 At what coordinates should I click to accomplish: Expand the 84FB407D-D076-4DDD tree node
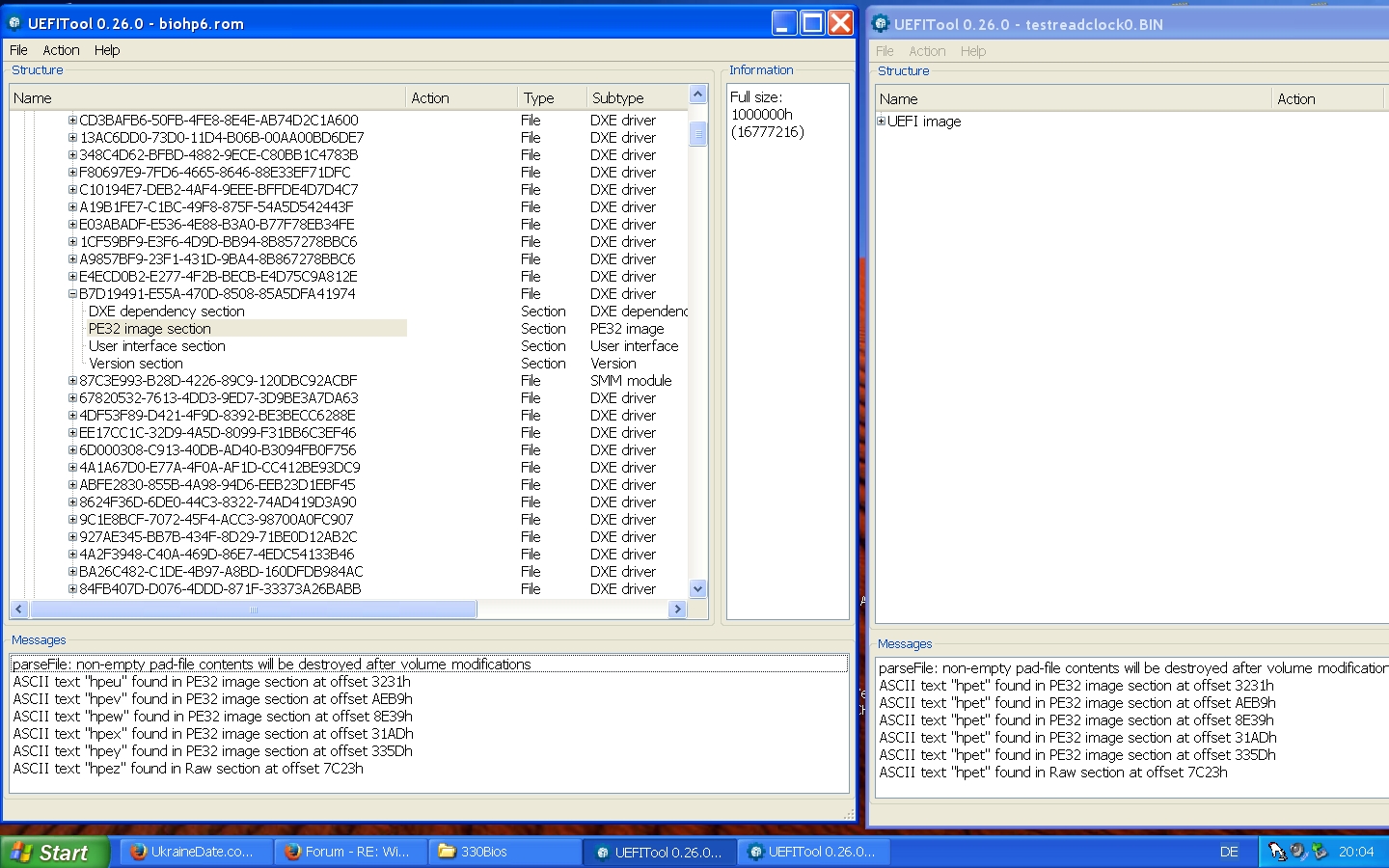click(x=72, y=589)
